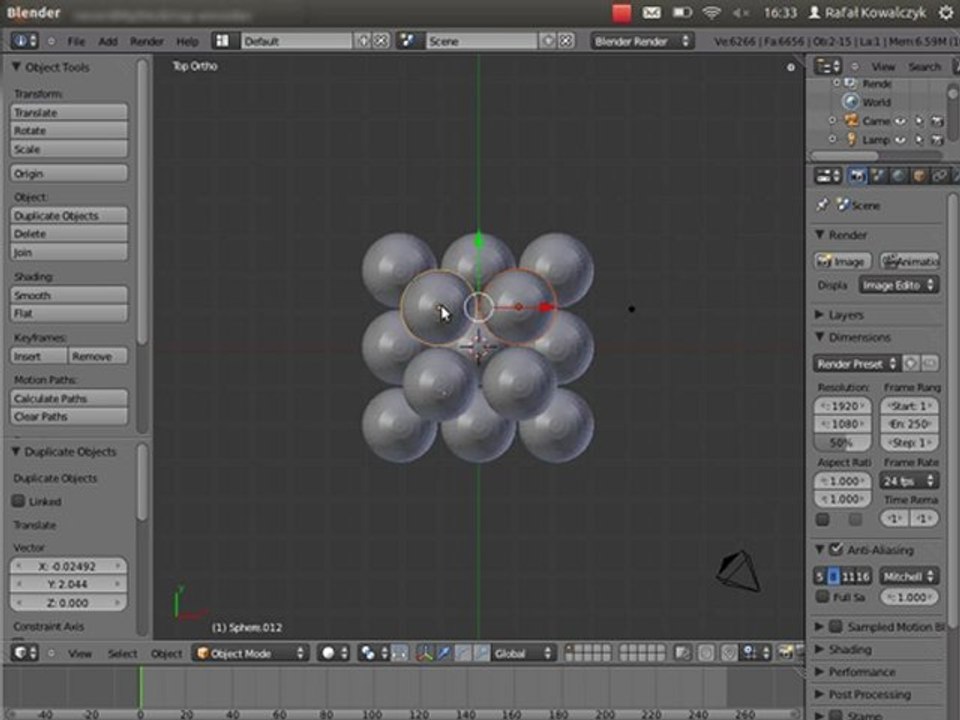The image size is (960, 720).
Task: Open the File menu
Action: click(76, 41)
